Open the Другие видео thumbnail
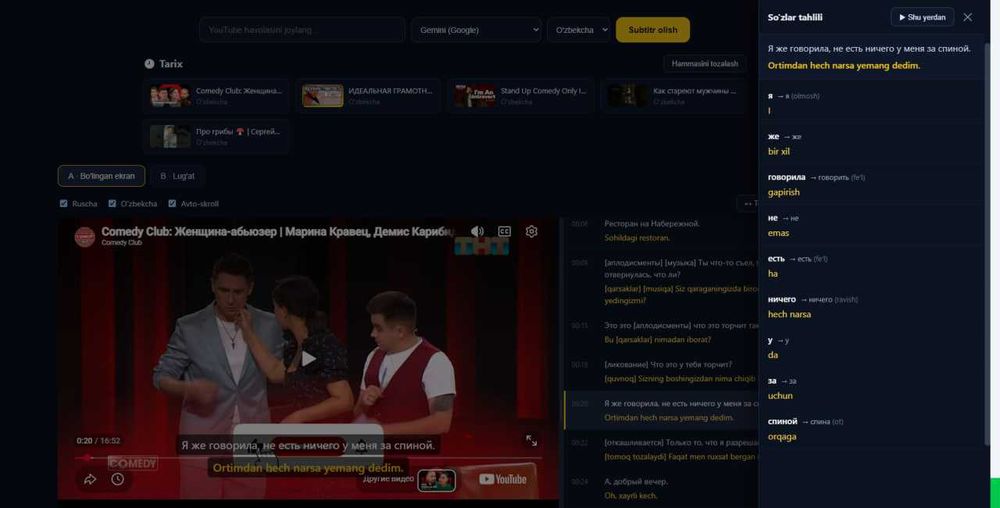 [436, 481]
